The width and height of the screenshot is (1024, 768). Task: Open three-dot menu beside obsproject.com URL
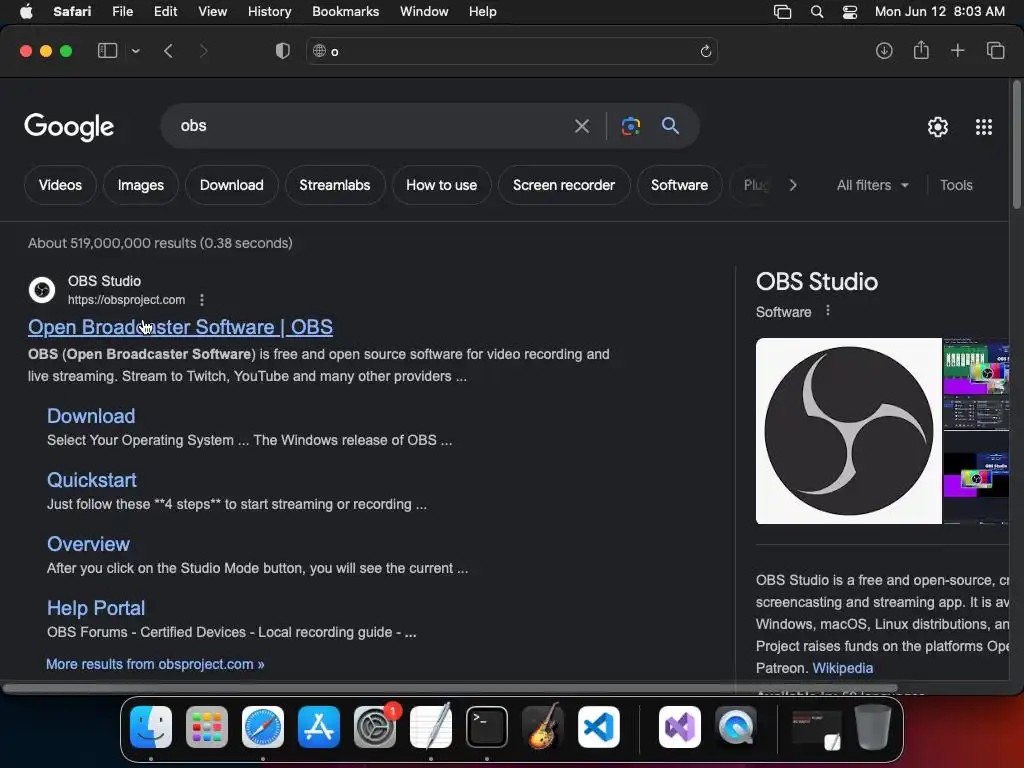[202, 300]
